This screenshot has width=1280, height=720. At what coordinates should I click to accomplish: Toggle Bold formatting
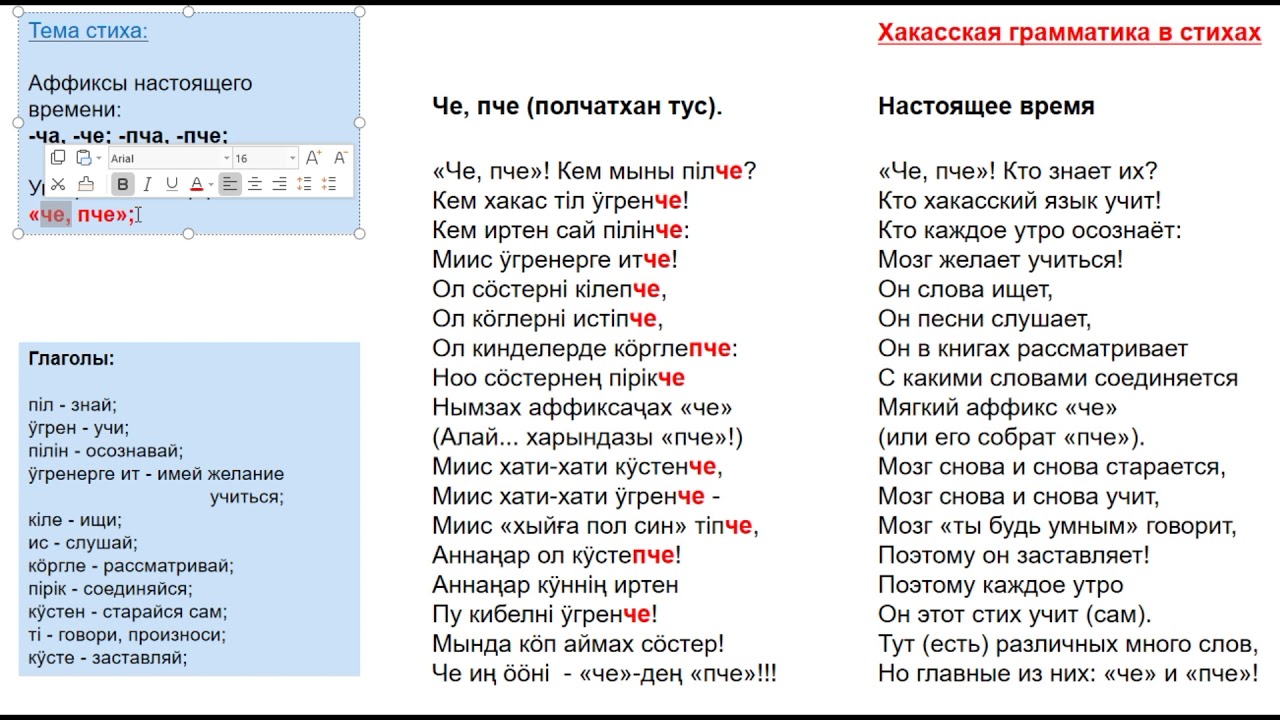(122, 184)
